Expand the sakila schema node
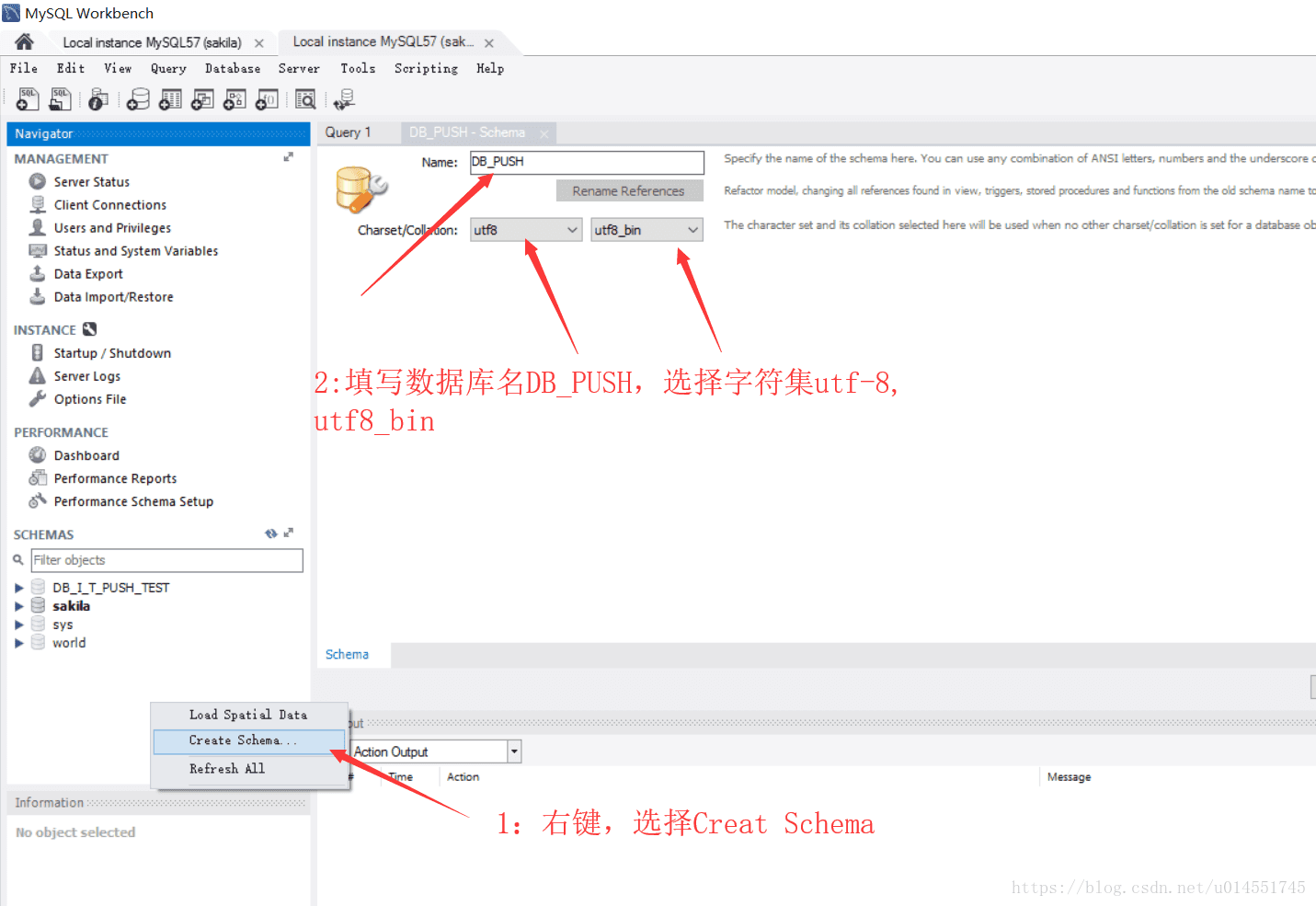The image size is (1316, 906). click(19, 606)
